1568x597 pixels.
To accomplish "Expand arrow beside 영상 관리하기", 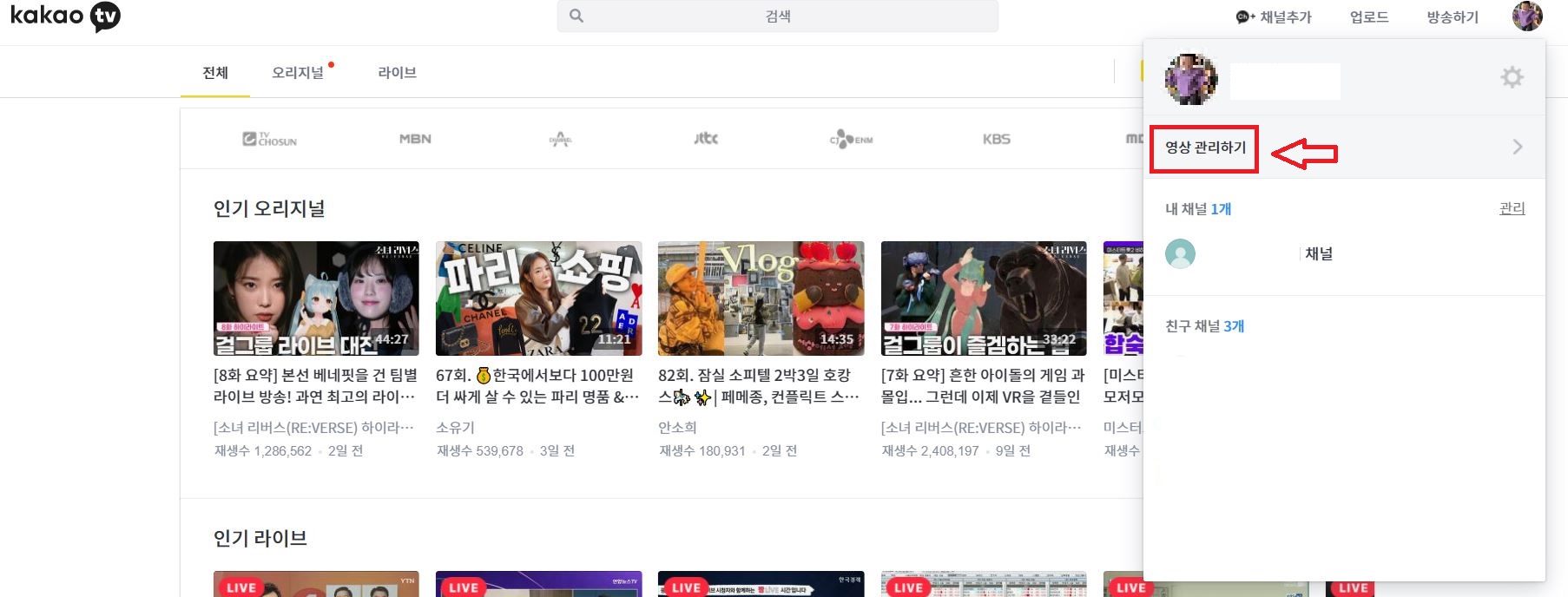I will point(1518,147).
